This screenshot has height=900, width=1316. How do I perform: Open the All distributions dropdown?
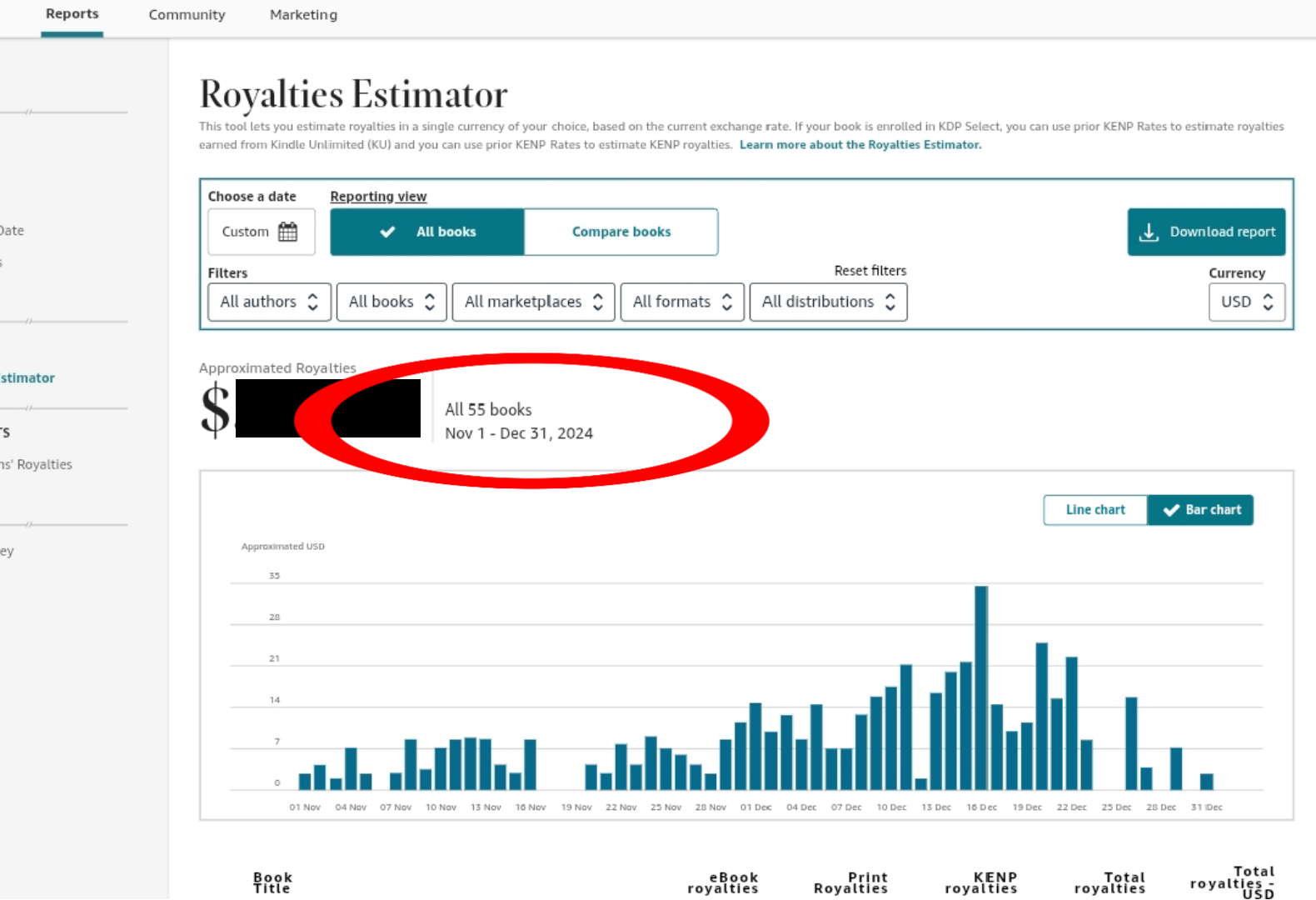(x=828, y=302)
